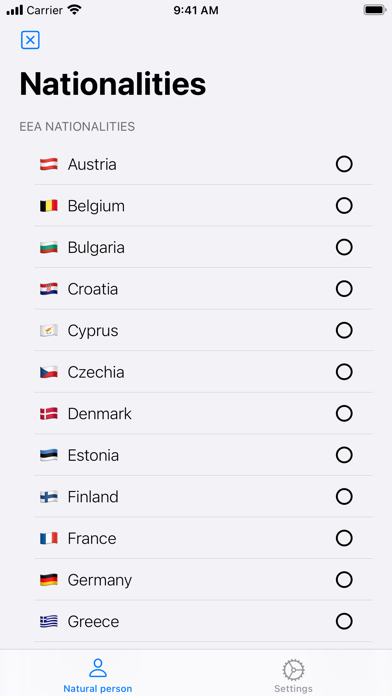Tap the Finland flag icon
The height and width of the screenshot is (696, 392).
pos(49,497)
